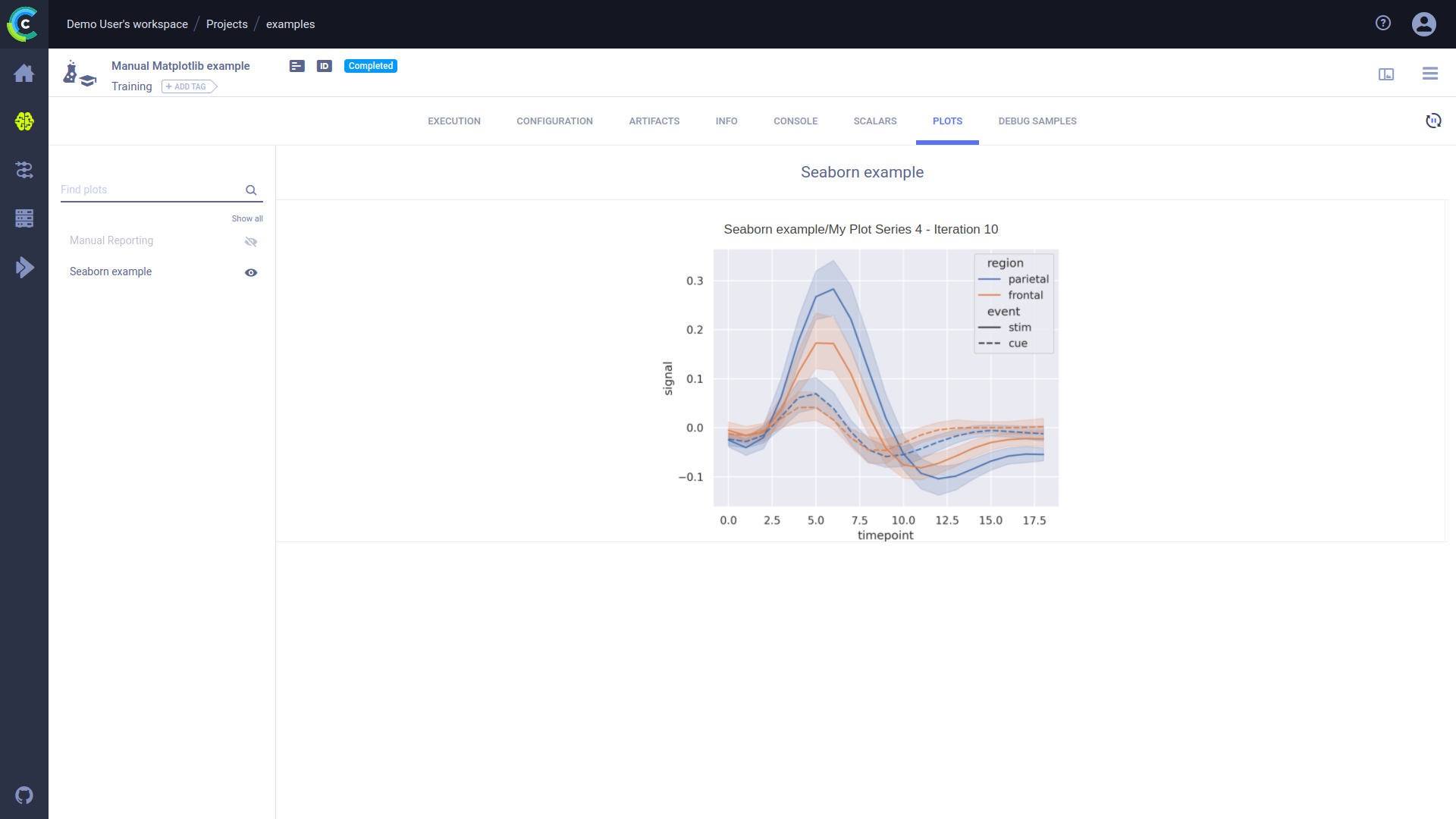Screen dimensions: 1456x819
Task: Open the GitHub icon at sidebar bottom
Action: coord(24,795)
